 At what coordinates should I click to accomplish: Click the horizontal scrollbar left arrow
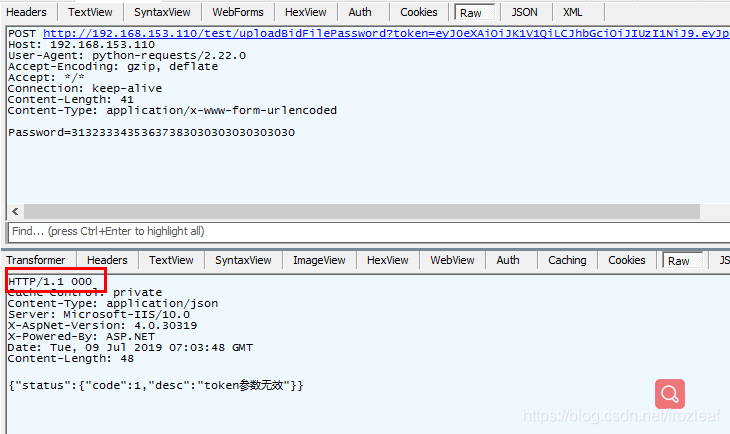tap(15, 211)
